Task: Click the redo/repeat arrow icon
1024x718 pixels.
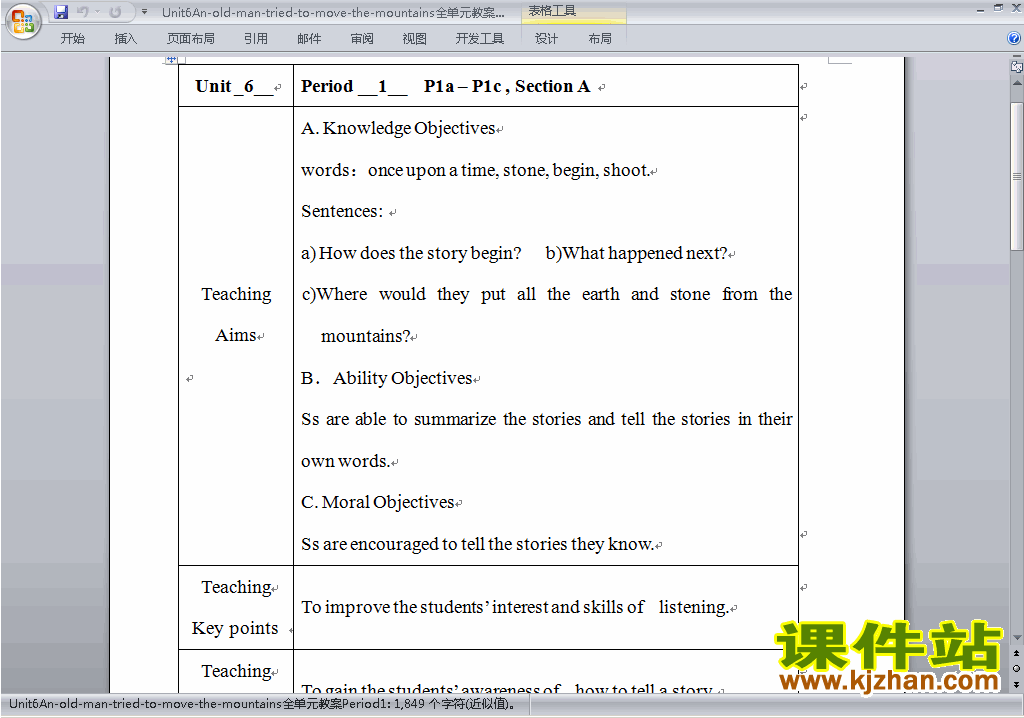Action: point(115,12)
